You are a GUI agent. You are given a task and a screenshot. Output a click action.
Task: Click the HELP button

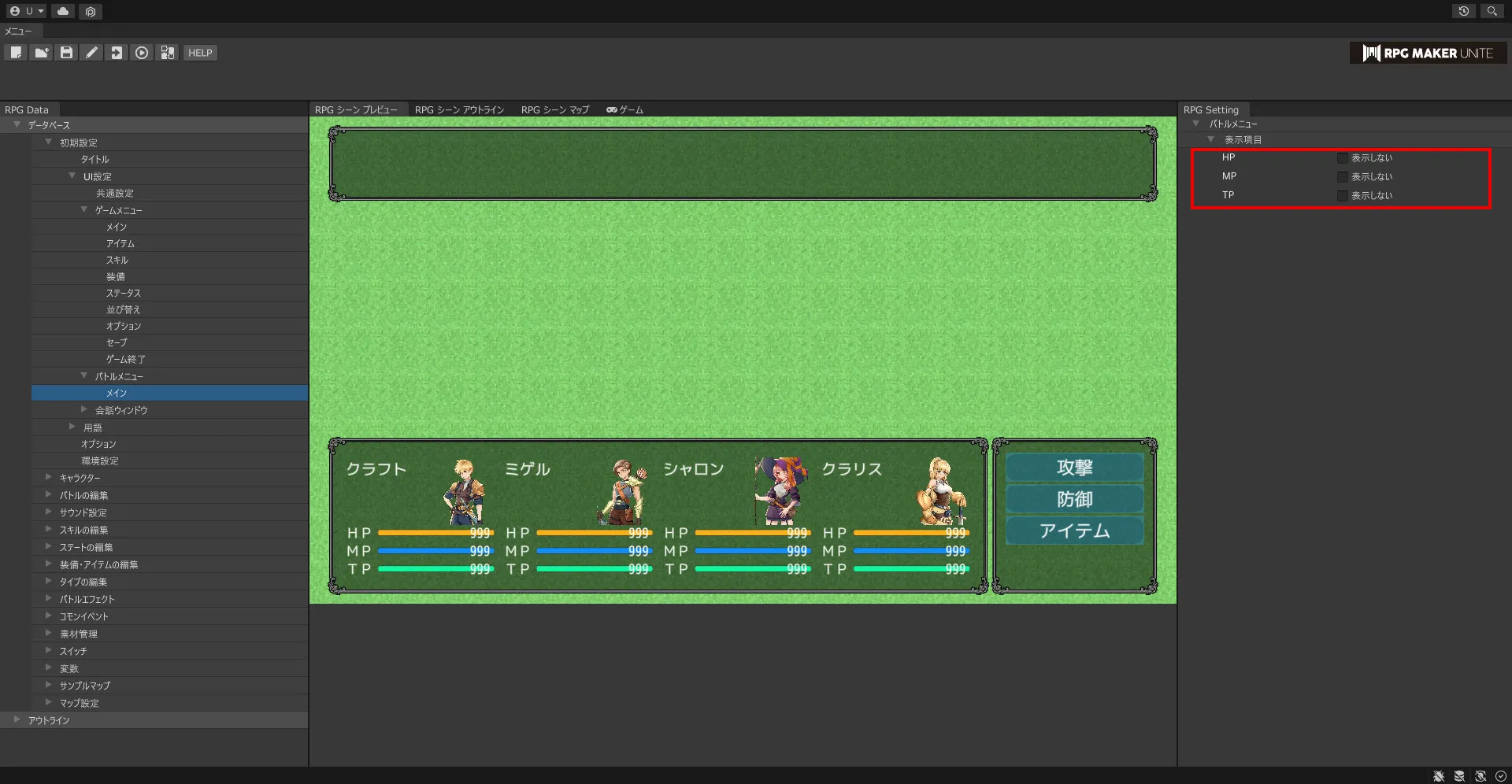point(200,53)
